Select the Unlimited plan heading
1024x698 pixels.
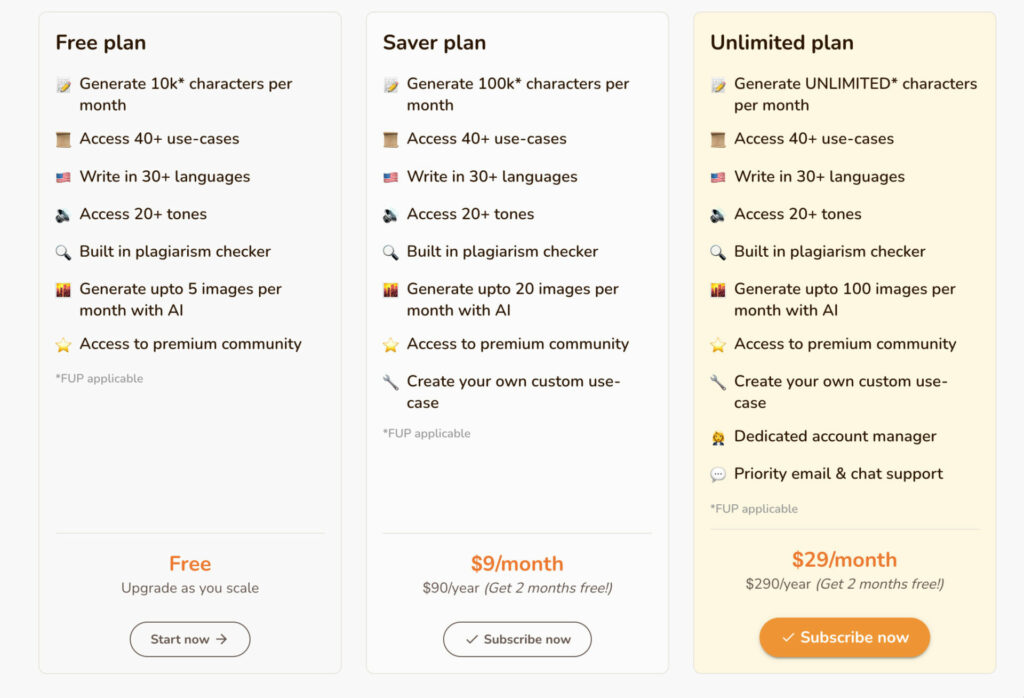point(782,42)
